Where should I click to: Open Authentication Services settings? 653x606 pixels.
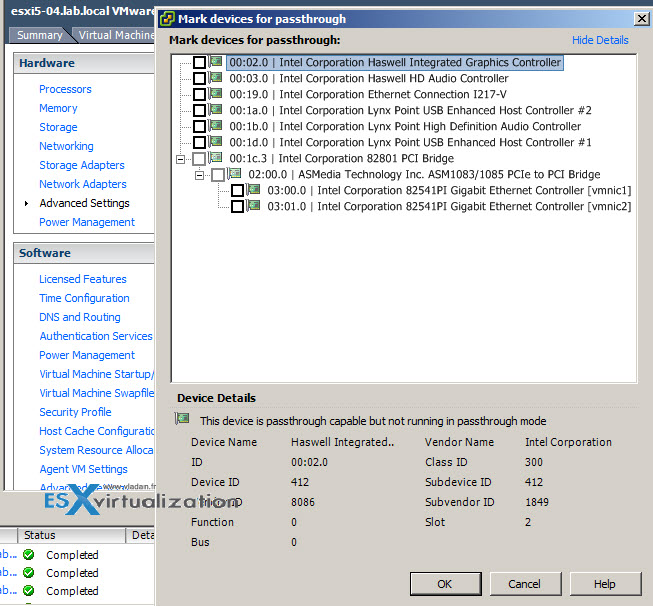[96, 336]
